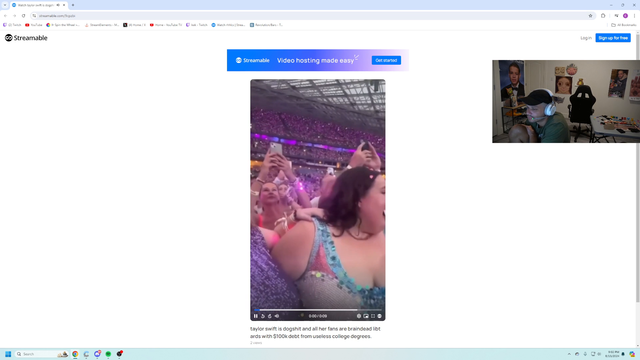Show hidden system tray icons chevron

[569, 354]
